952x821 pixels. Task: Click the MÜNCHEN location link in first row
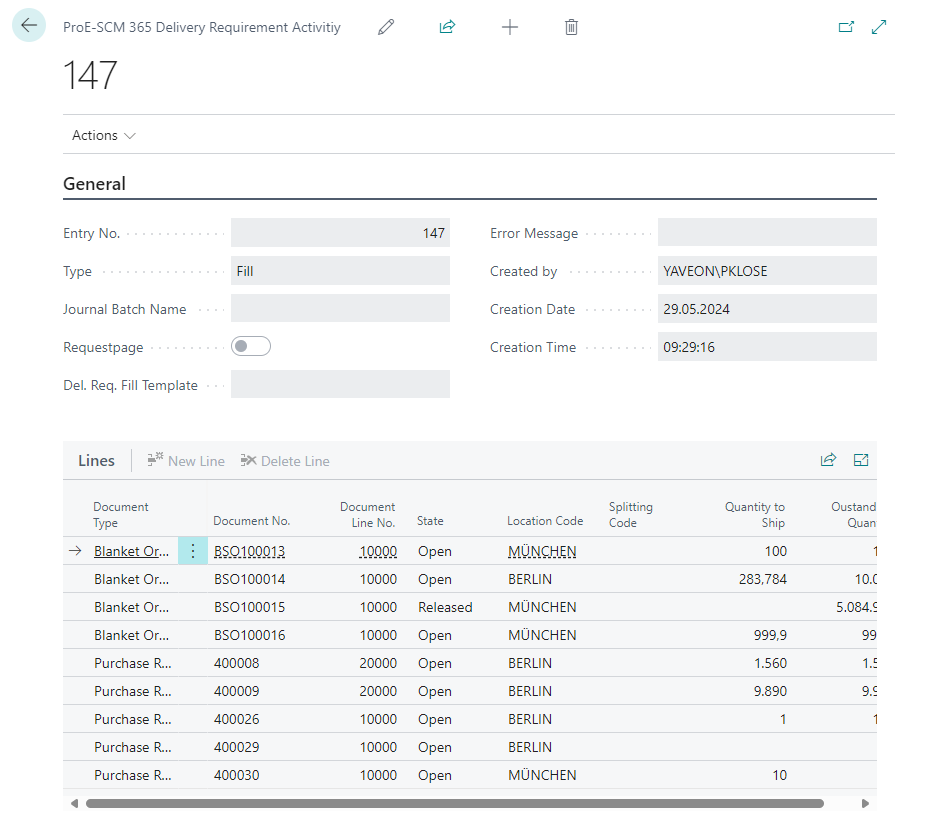pos(542,551)
